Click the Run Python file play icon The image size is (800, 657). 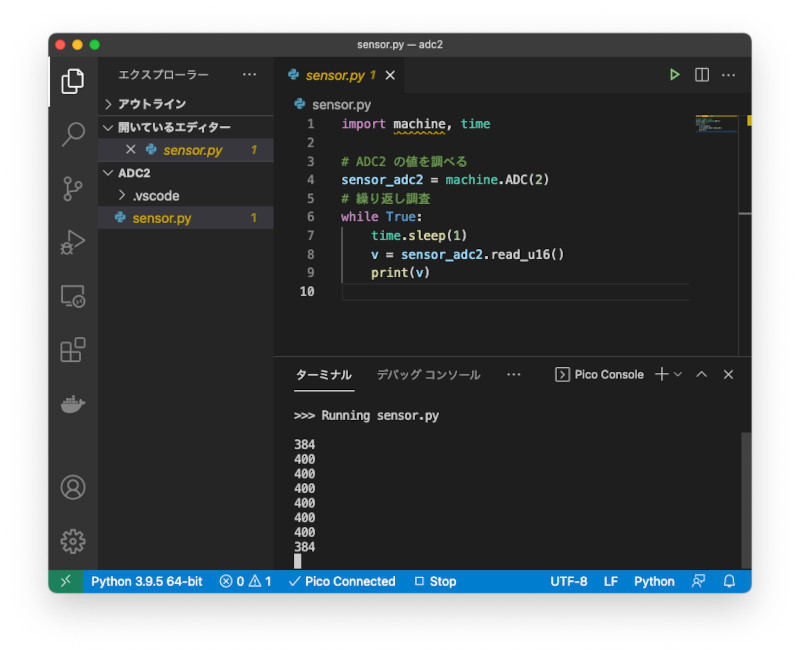674,75
